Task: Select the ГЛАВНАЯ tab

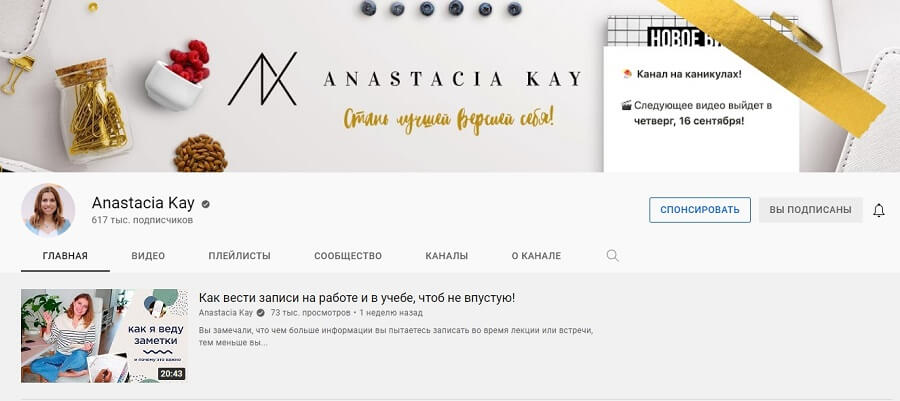Action: (x=65, y=256)
